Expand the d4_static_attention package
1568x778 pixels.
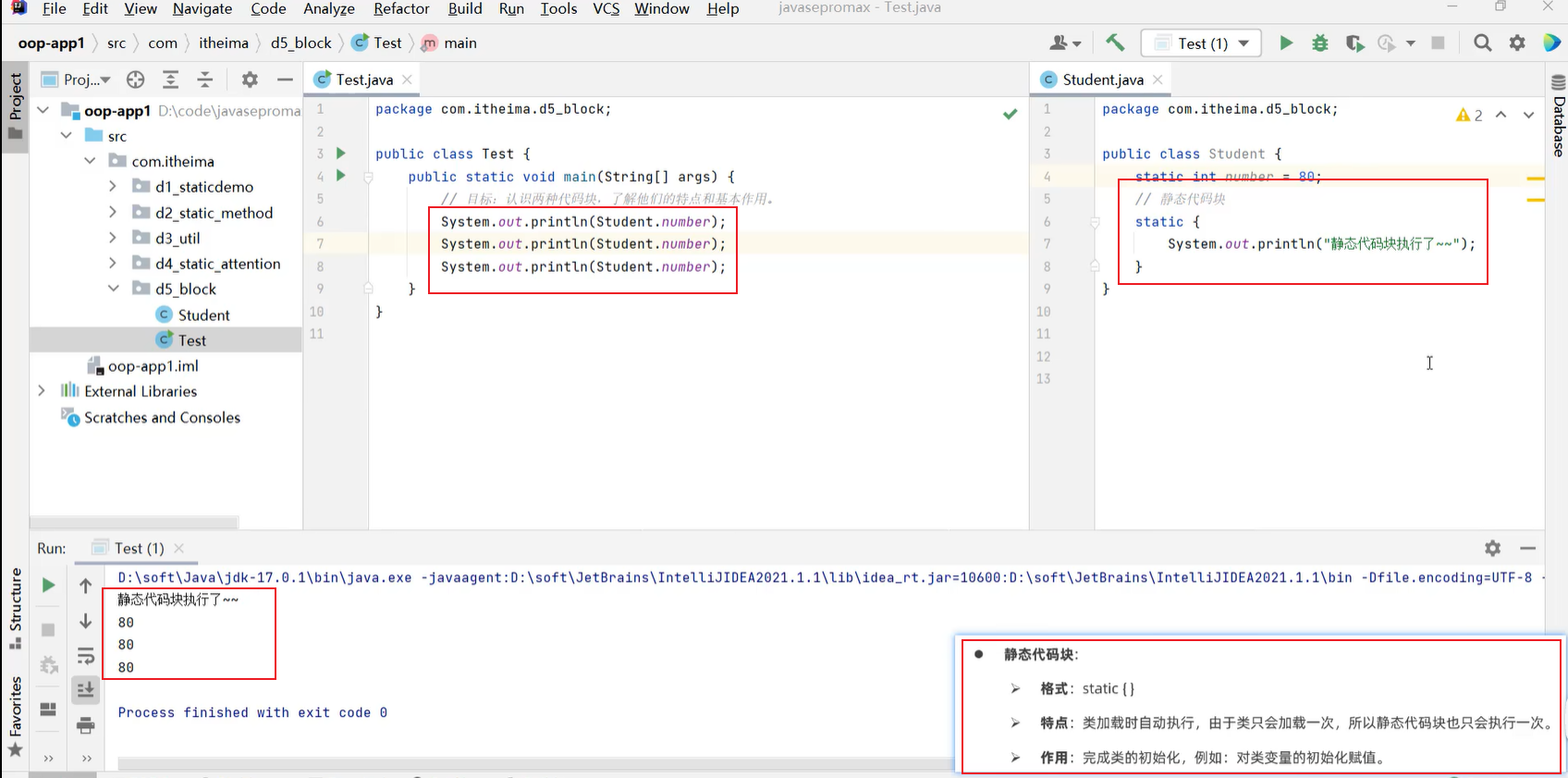[113, 264]
